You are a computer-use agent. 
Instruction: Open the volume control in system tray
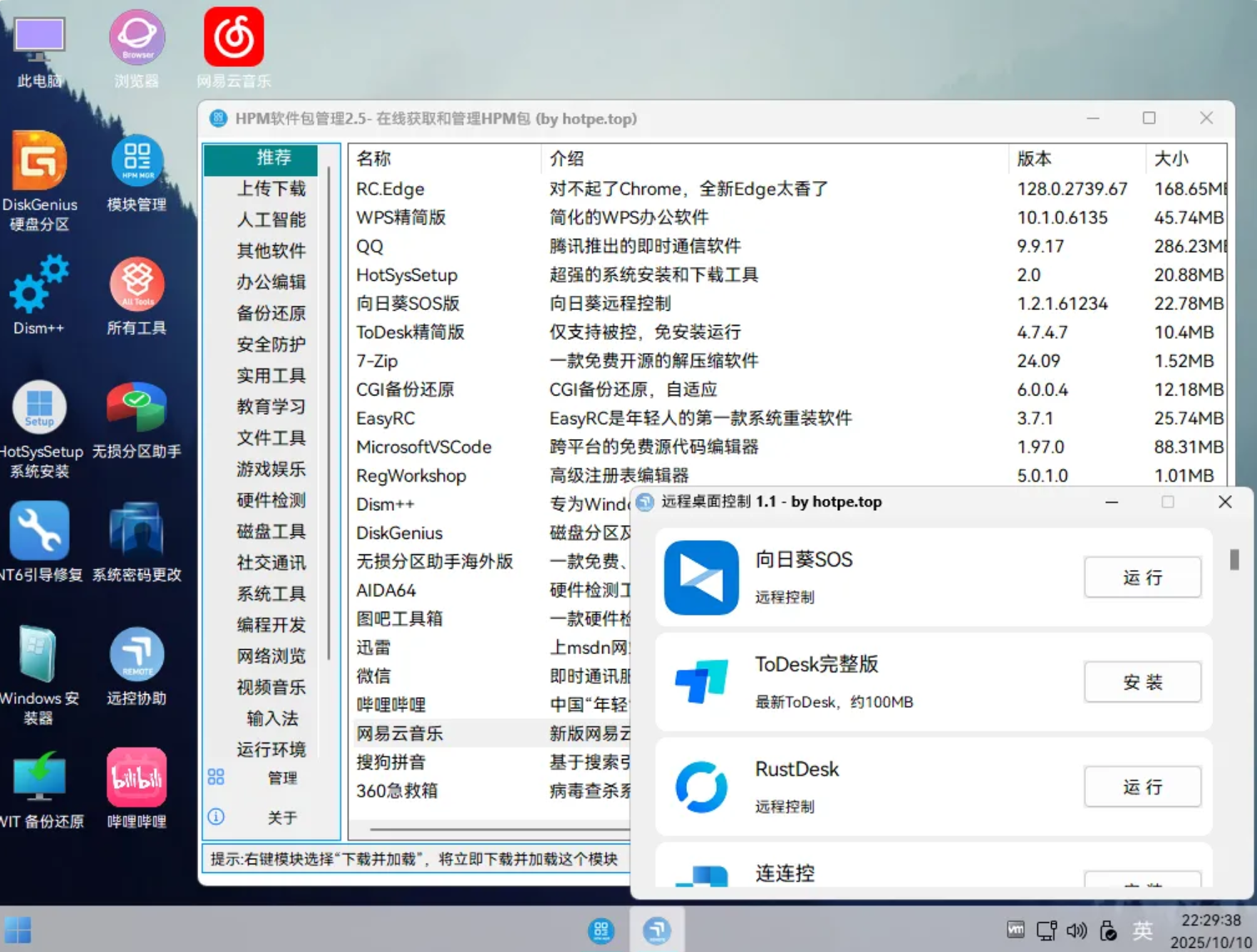[1077, 930]
